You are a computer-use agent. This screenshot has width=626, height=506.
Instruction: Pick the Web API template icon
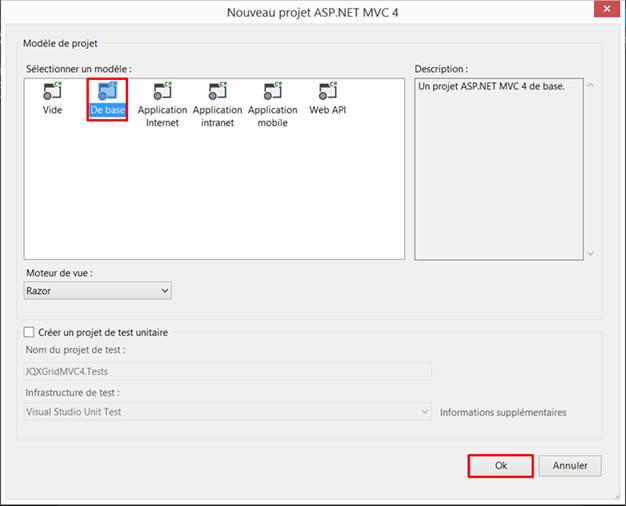coord(328,91)
